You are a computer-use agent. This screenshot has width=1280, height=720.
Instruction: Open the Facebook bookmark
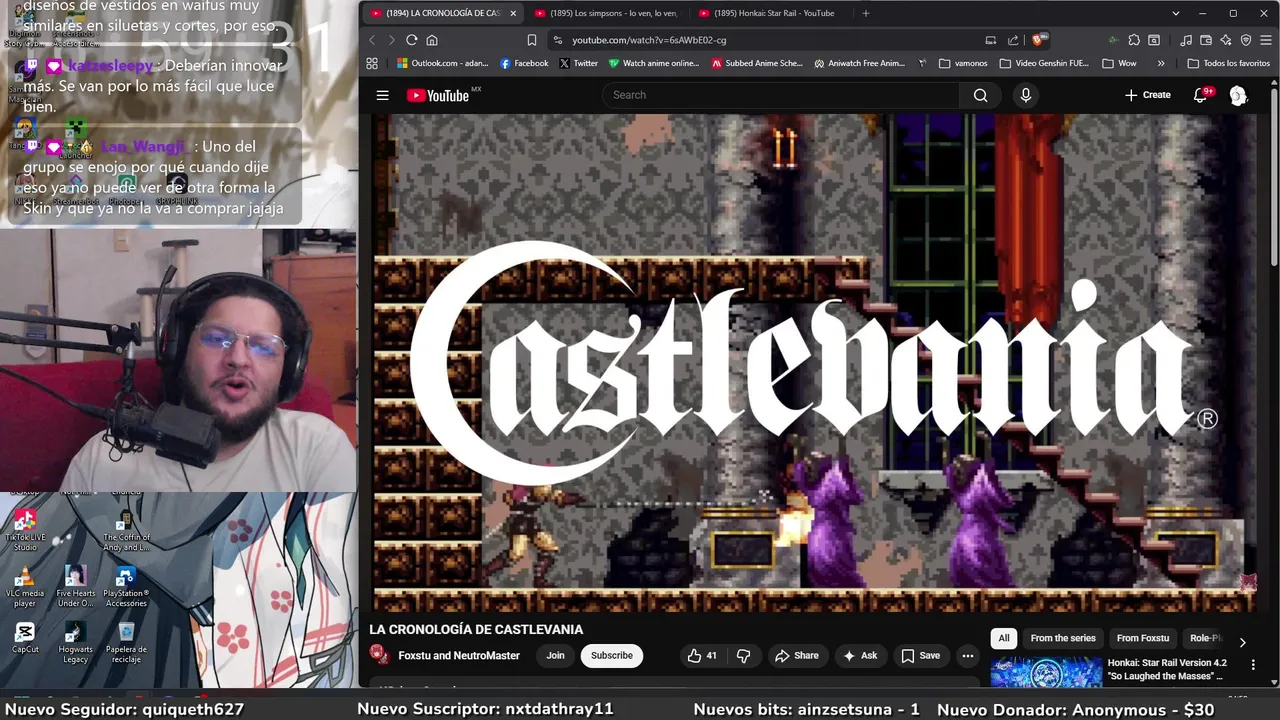[524, 63]
